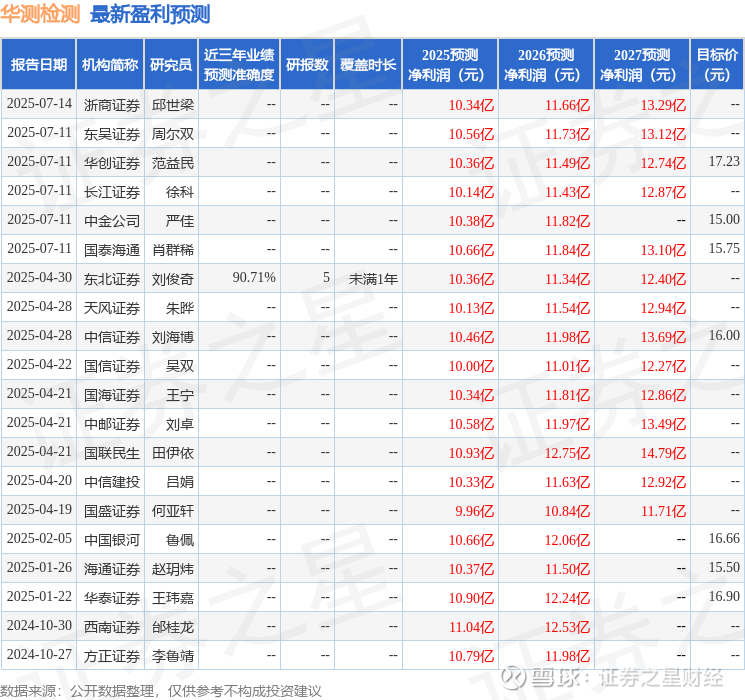745x700 pixels.
Task: Click target price 17.23
Action: pos(724,162)
